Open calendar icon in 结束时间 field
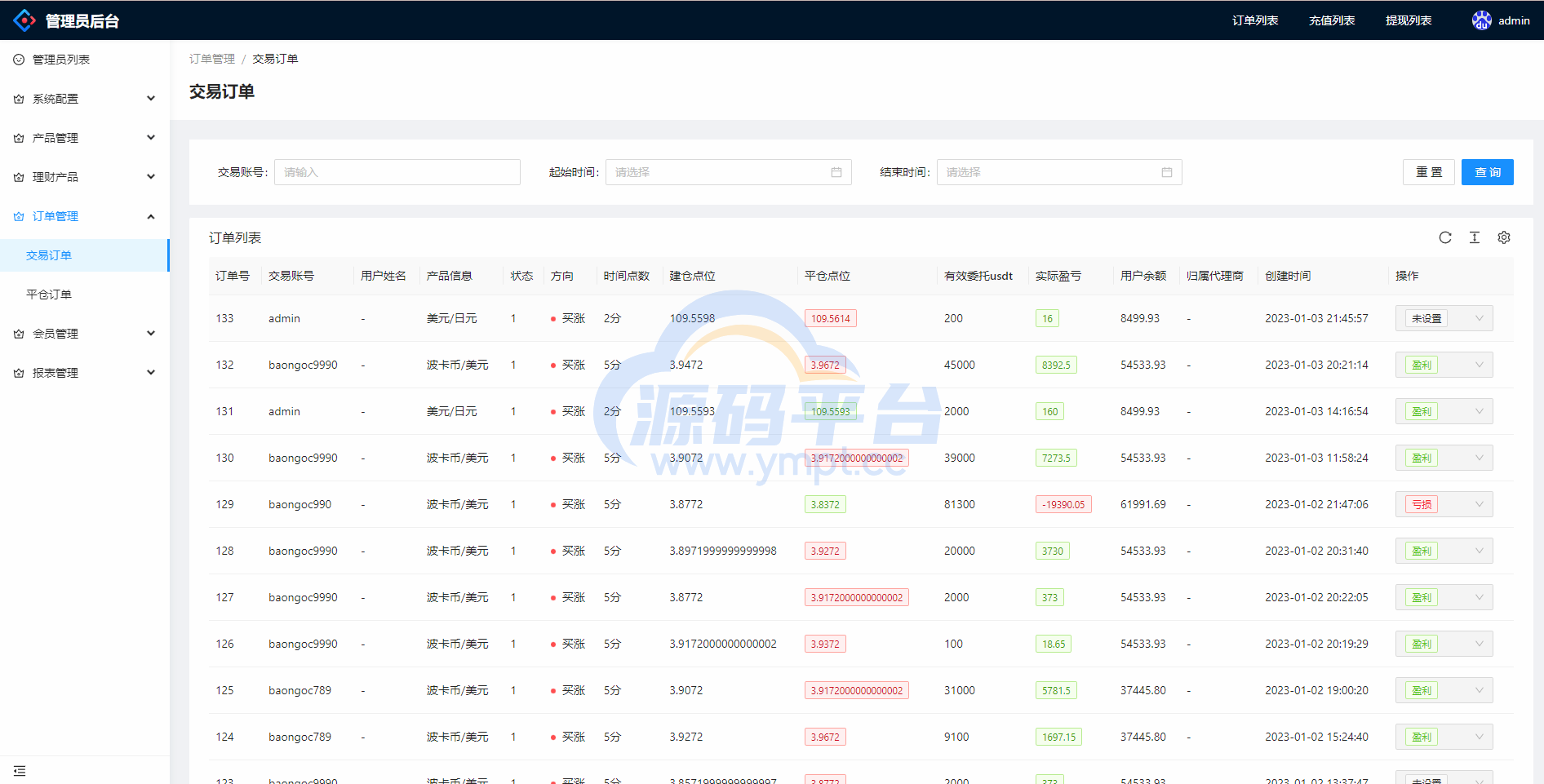The image size is (1544, 784). (x=1167, y=172)
